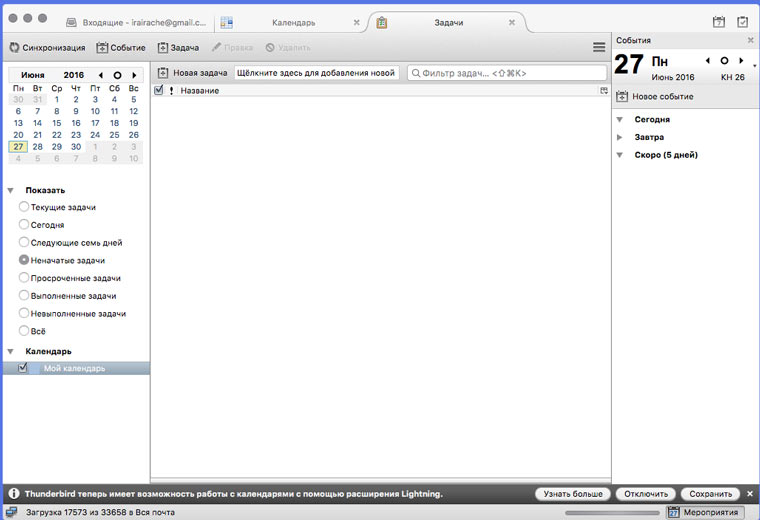Click Узнать больше button
Screen dimensions: 760x520
click(573, 494)
